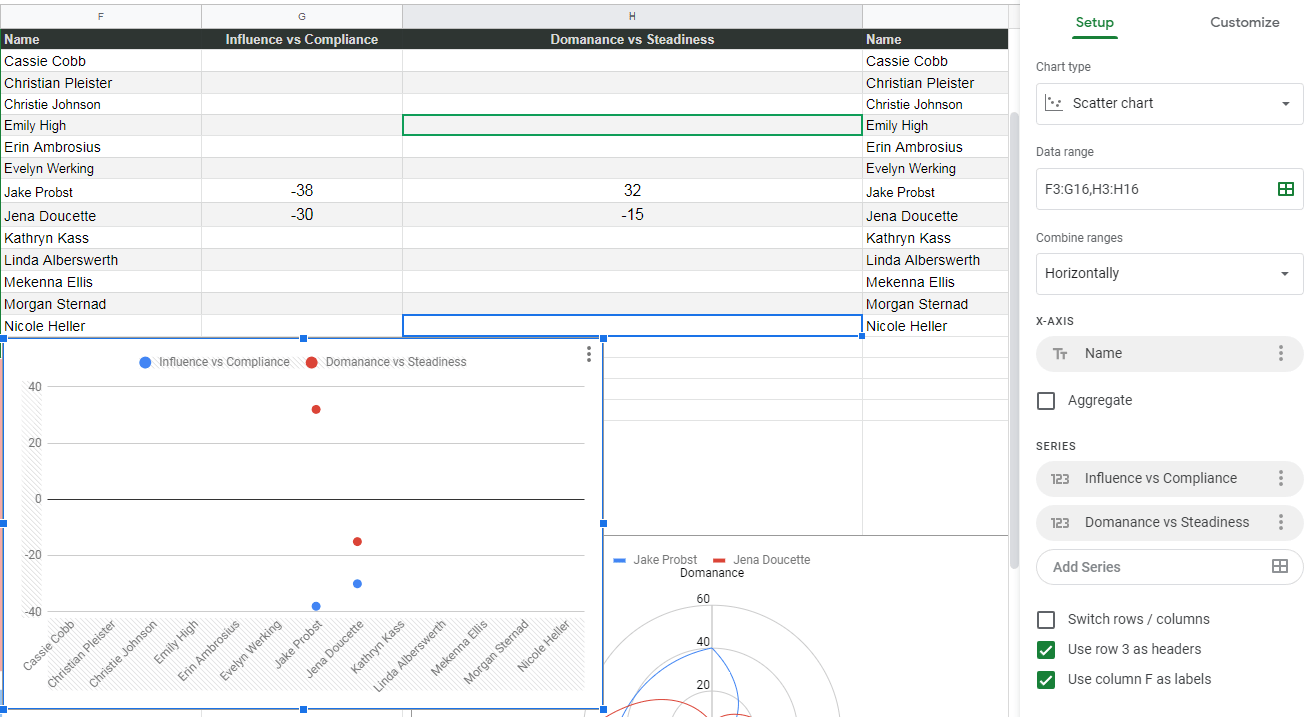Click the scatter chart type icon
This screenshot has height=717, width=1308.
(x=1053, y=103)
